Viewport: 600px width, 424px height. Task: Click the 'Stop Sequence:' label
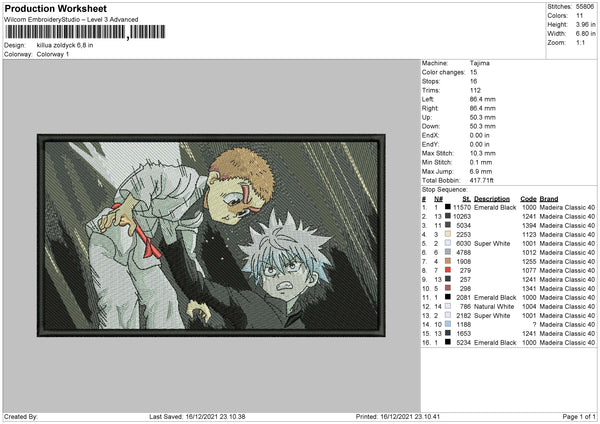[x=445, y=189]
